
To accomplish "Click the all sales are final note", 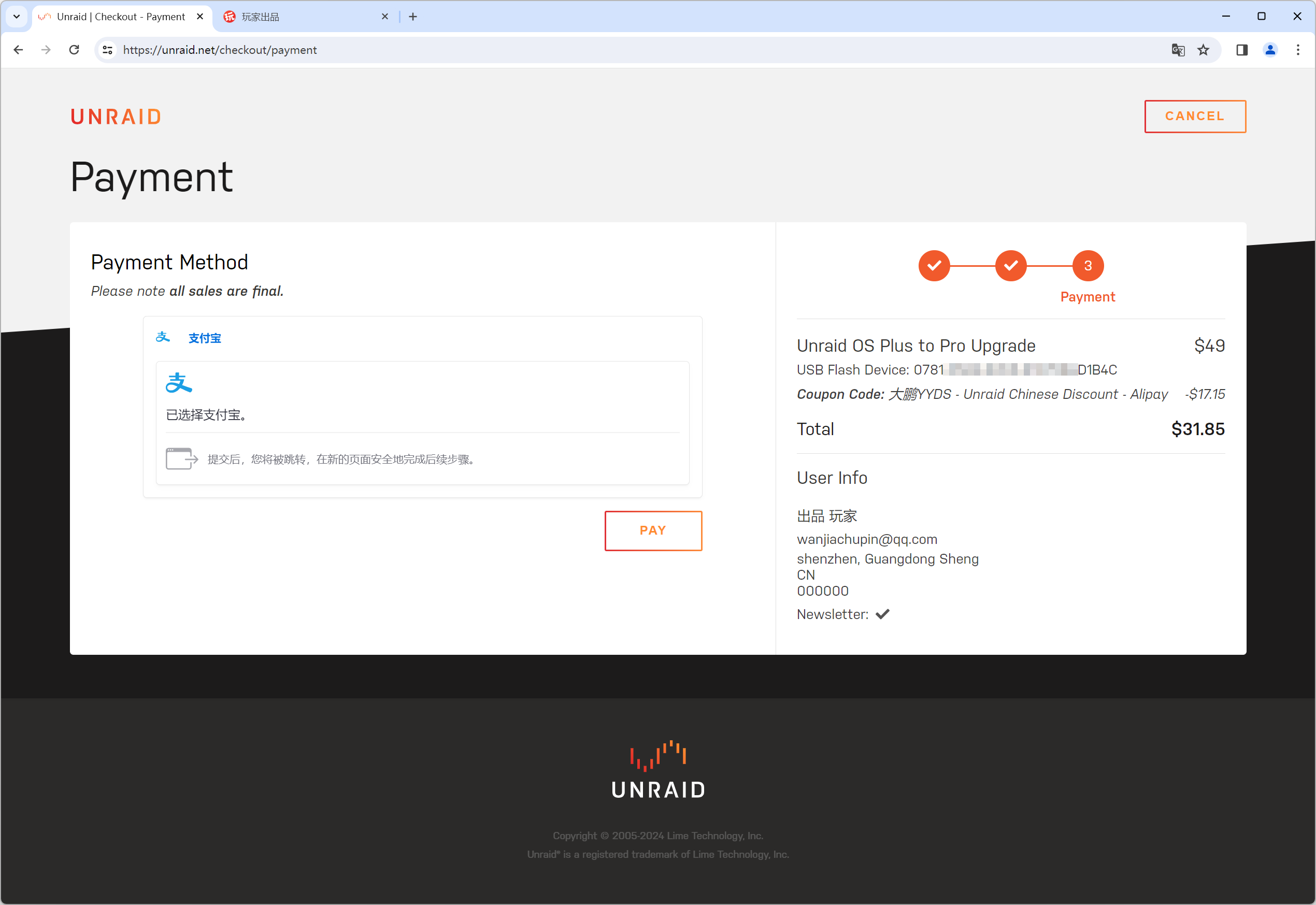I will click(x=187, y=292).
